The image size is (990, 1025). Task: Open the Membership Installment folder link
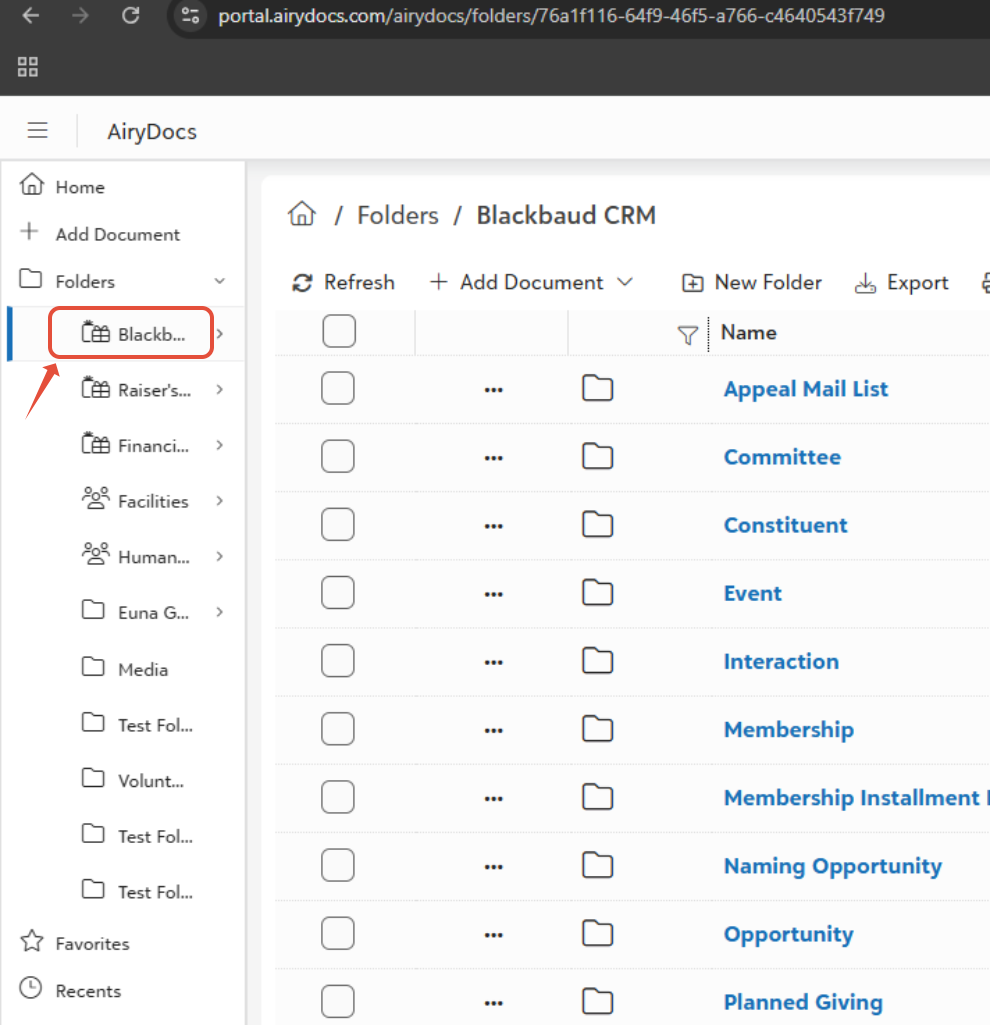click(856, 798)
